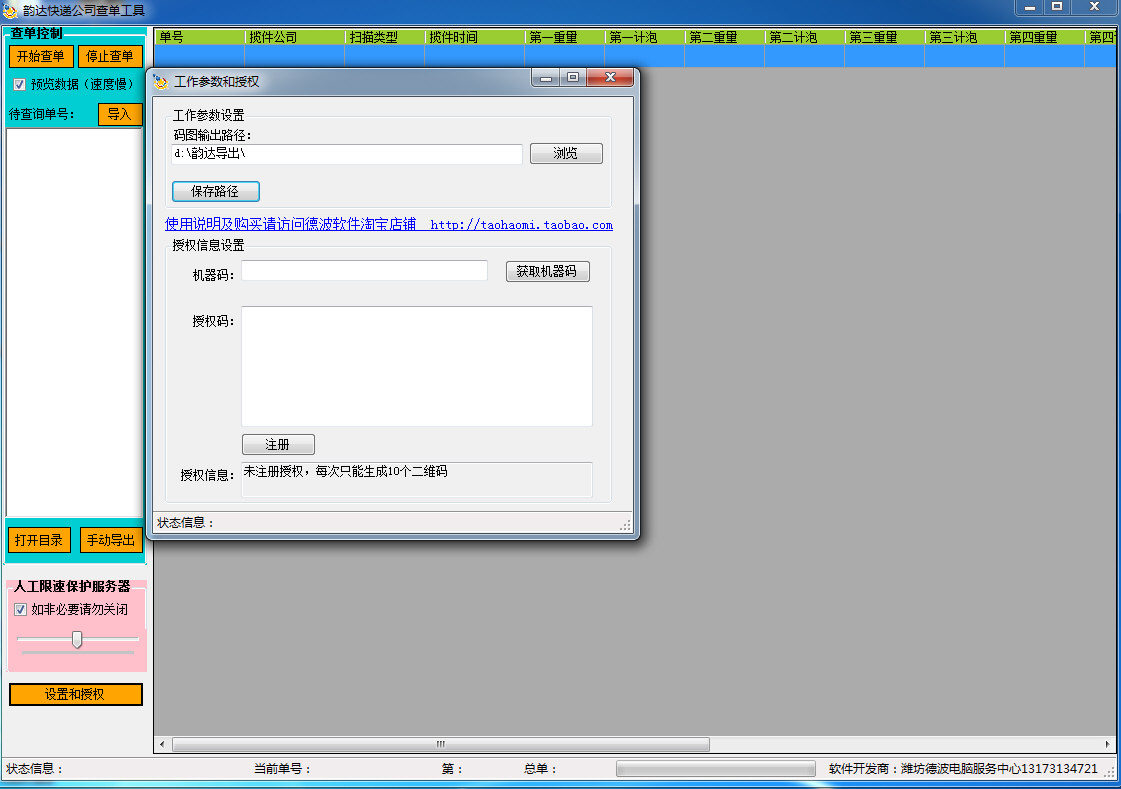Click the main window's Yunda app icon

click(x=10, y=9)
